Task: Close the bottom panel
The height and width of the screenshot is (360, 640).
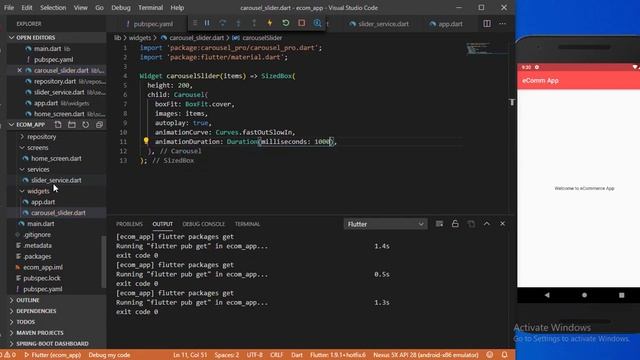Action: click(x=502, y=224)
